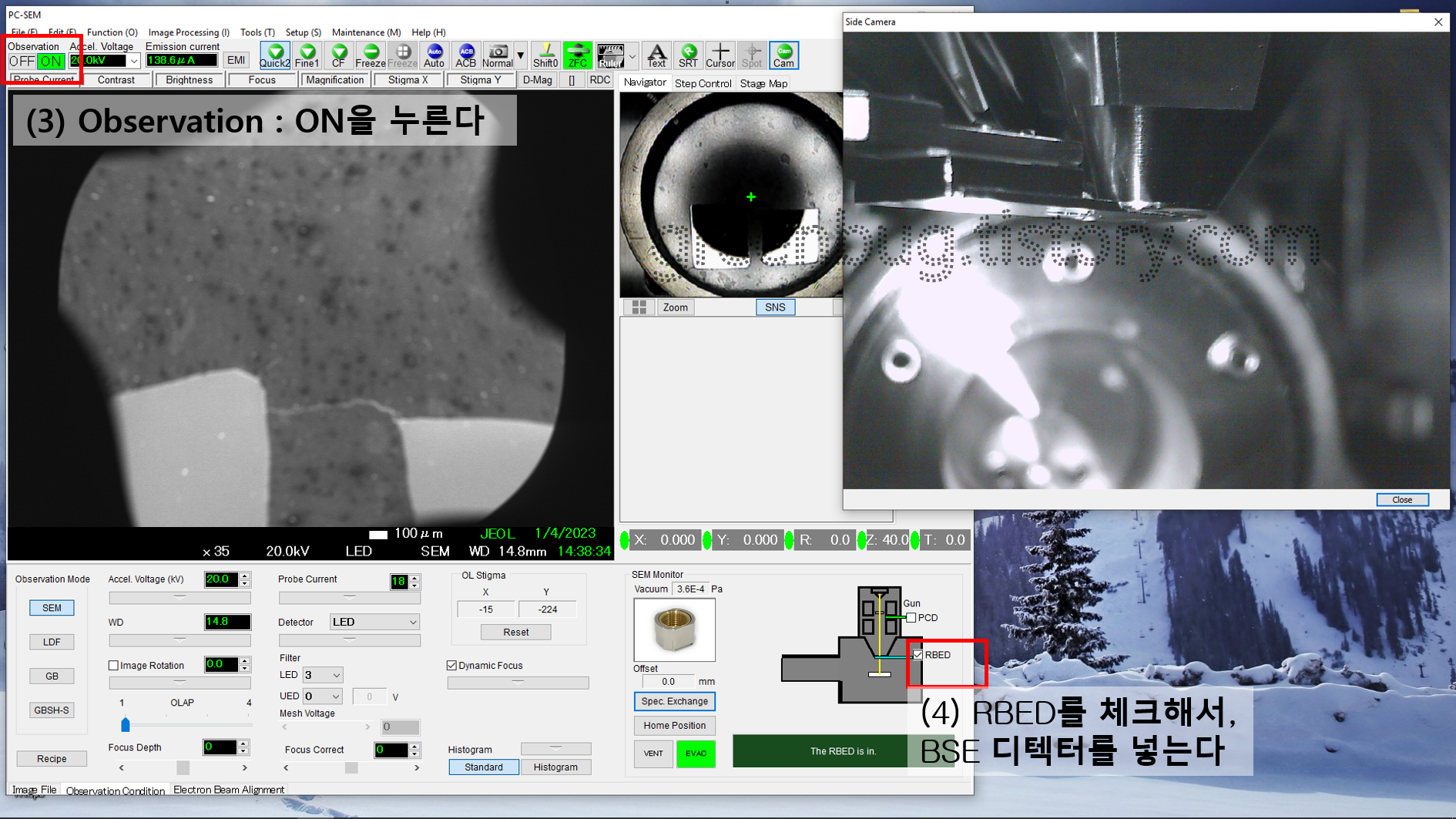
Task: Open the Cam side camera icon
Action: pos(783,55)
